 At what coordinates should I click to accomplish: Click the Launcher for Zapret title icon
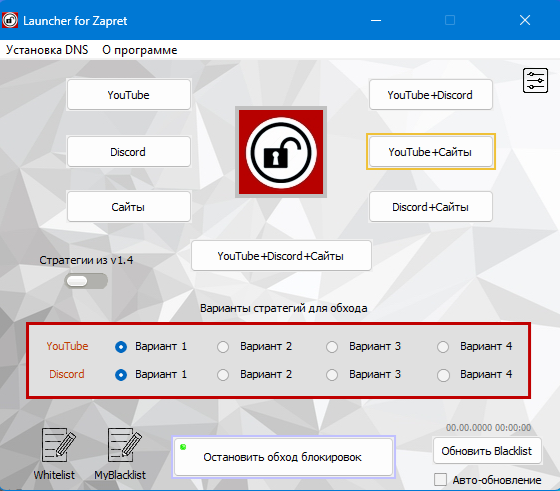10,20
